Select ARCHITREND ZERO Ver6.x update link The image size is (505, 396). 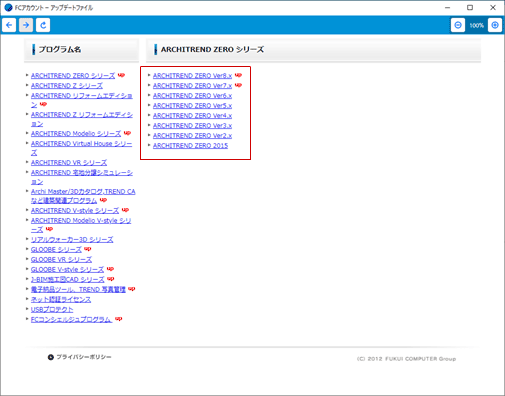[192, 96]
